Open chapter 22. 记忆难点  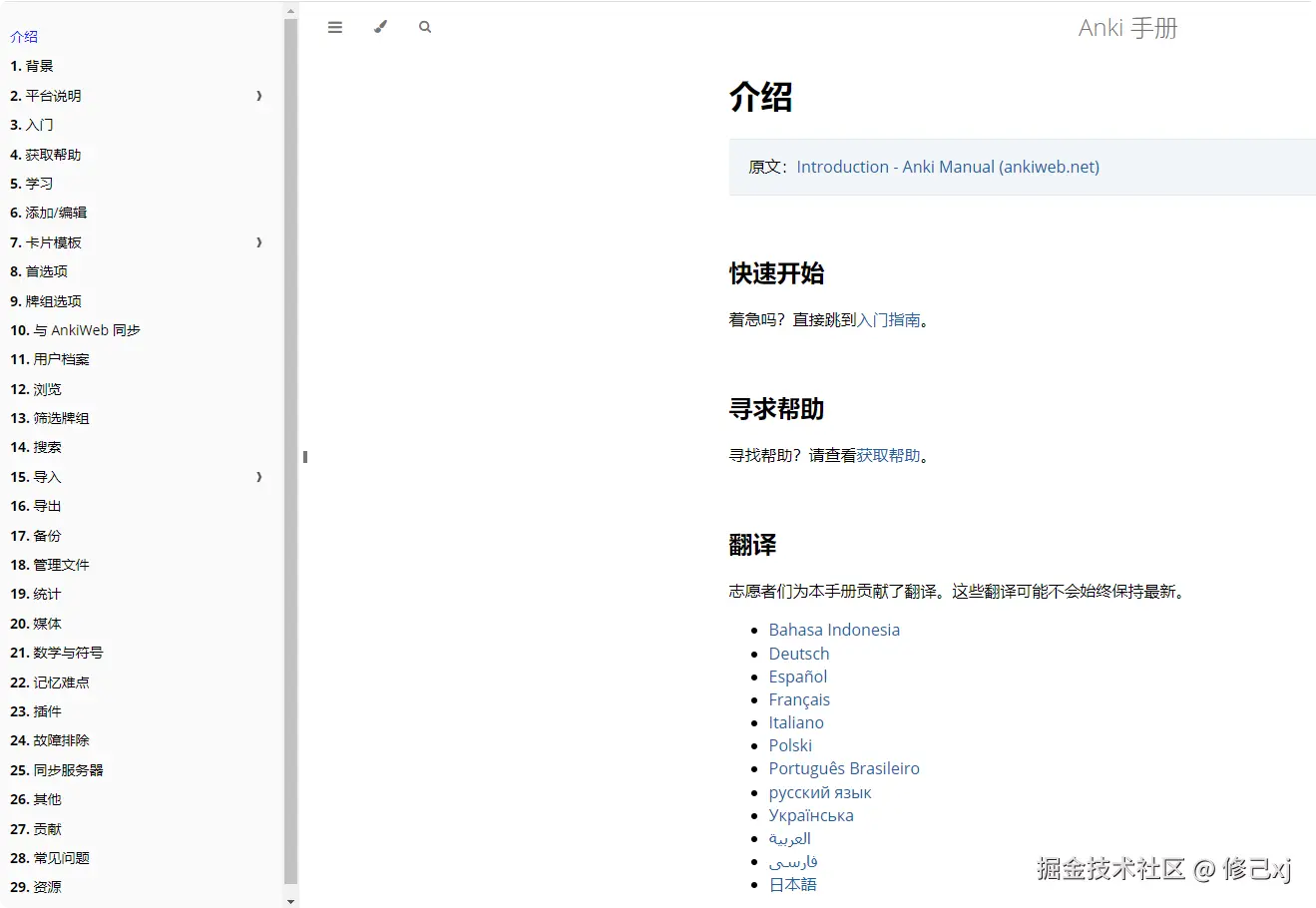coord(50,682)
